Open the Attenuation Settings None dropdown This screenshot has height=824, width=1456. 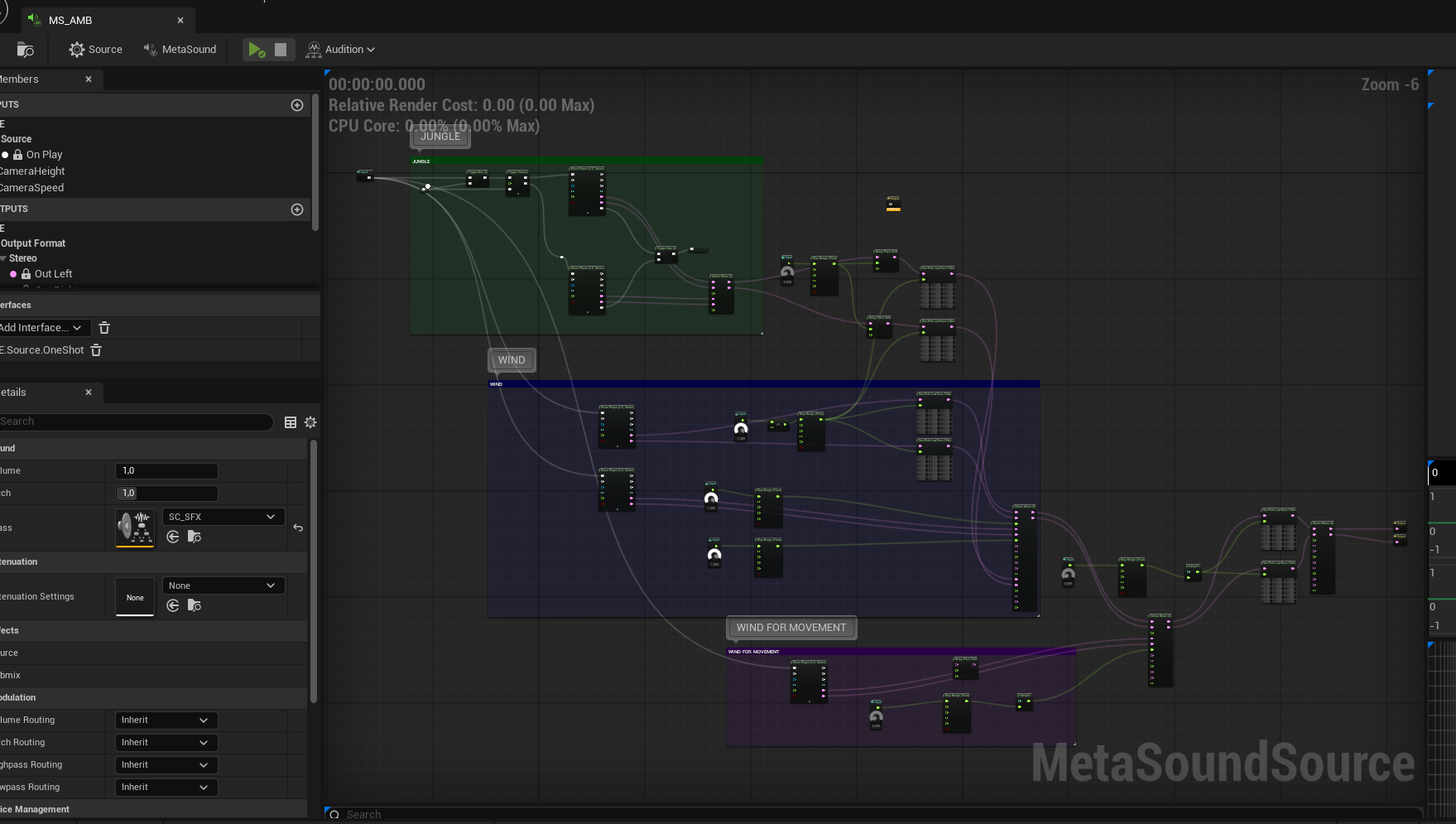click(x=223, y=585)
